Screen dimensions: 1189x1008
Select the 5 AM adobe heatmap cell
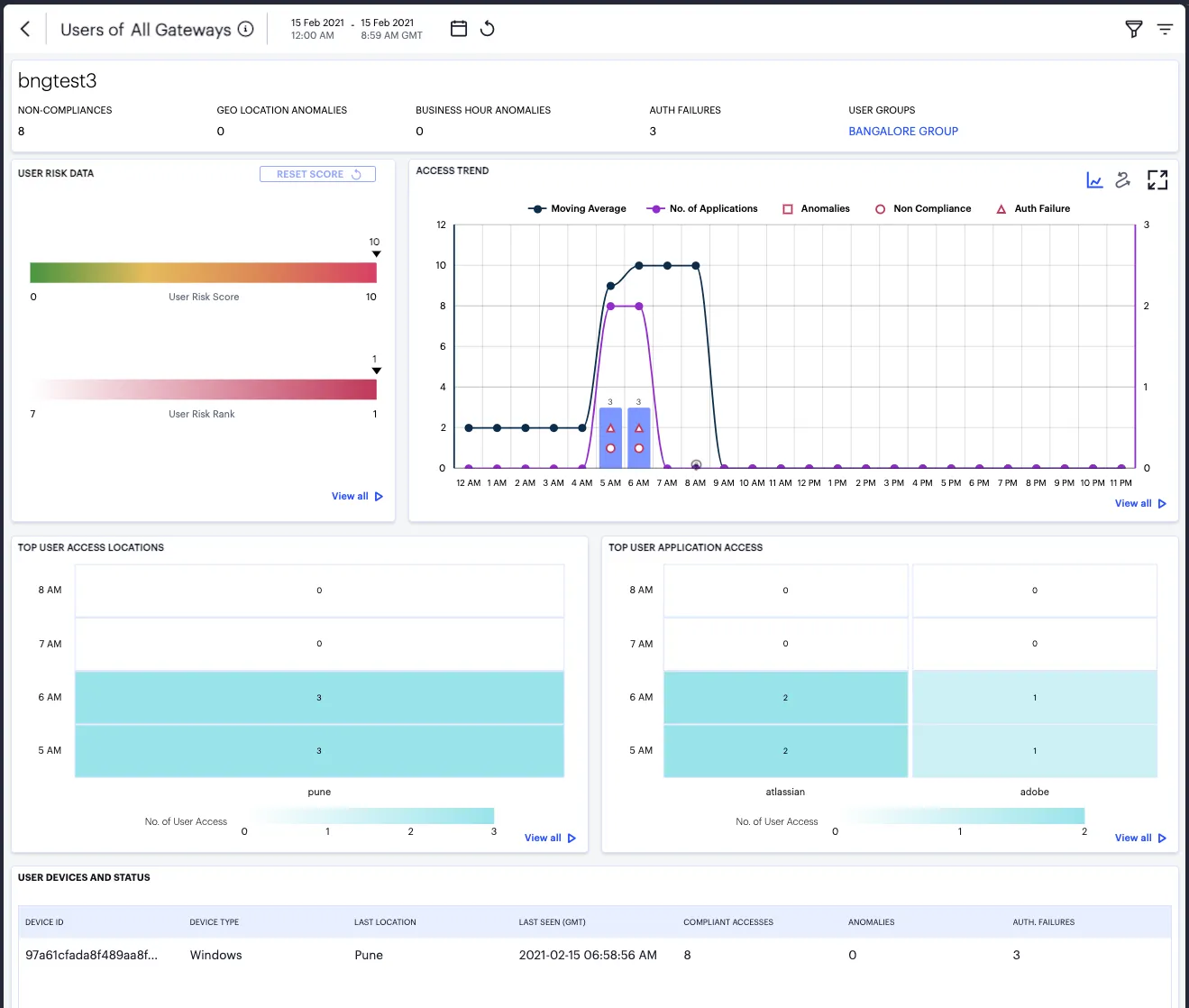(1035, 750)
